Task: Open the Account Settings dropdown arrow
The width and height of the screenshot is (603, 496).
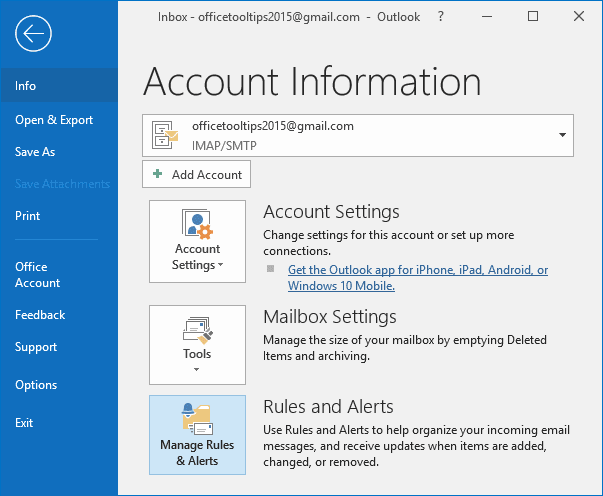Action: pyautogui.click(x=219, y=266)
